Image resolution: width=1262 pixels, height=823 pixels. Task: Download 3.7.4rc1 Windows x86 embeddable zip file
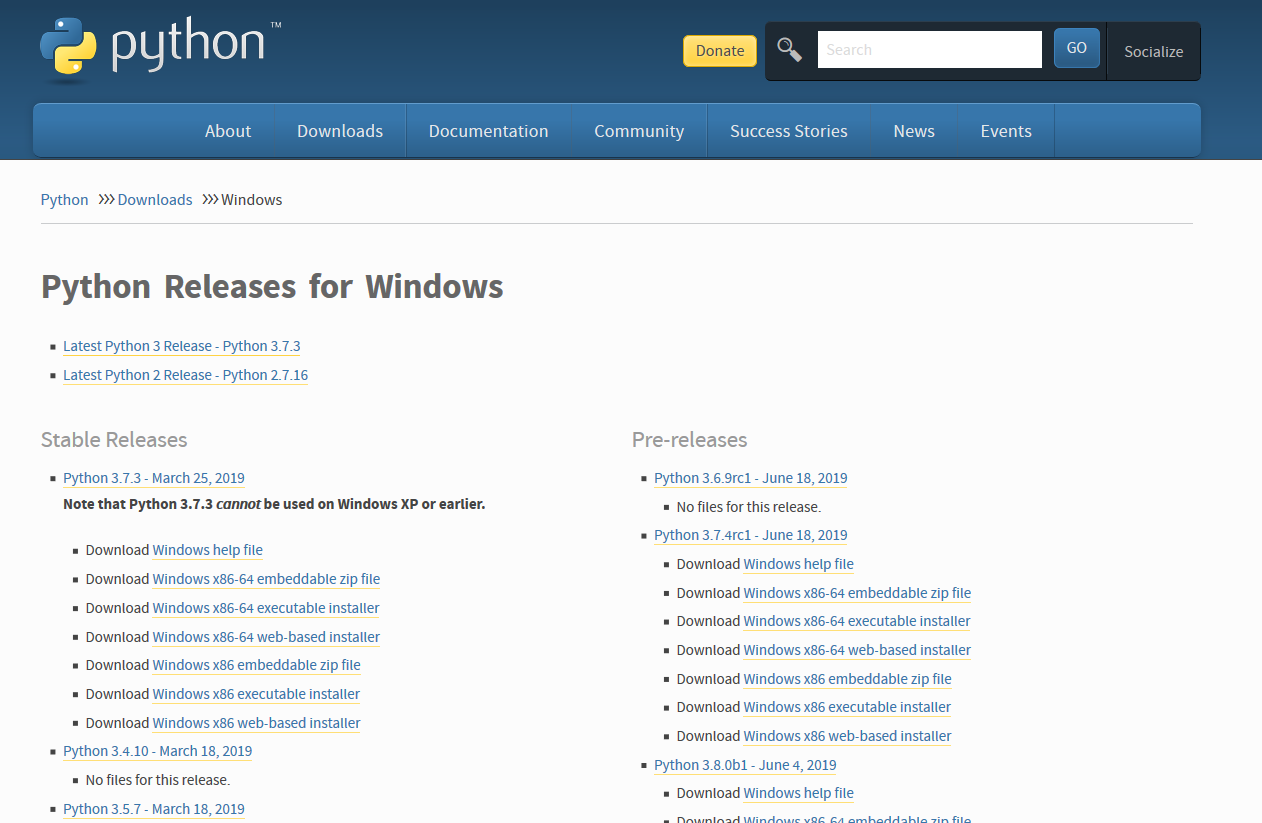848,679
